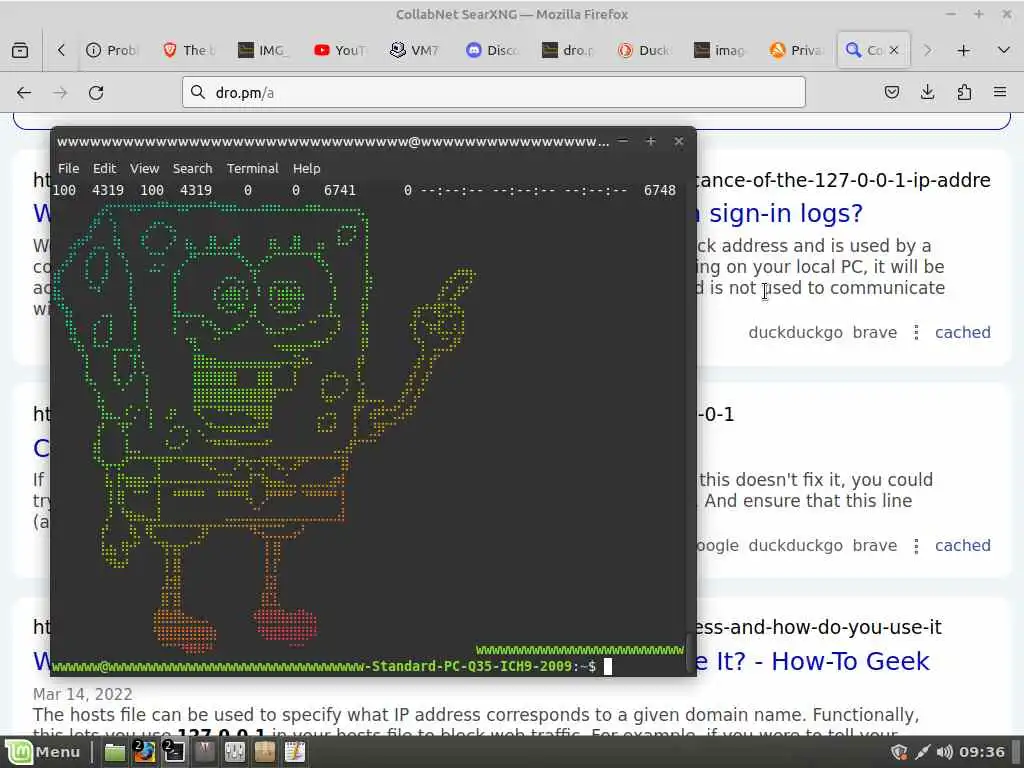Open the package box taskbar icon

pyautogui.click(x=264, y=752)
